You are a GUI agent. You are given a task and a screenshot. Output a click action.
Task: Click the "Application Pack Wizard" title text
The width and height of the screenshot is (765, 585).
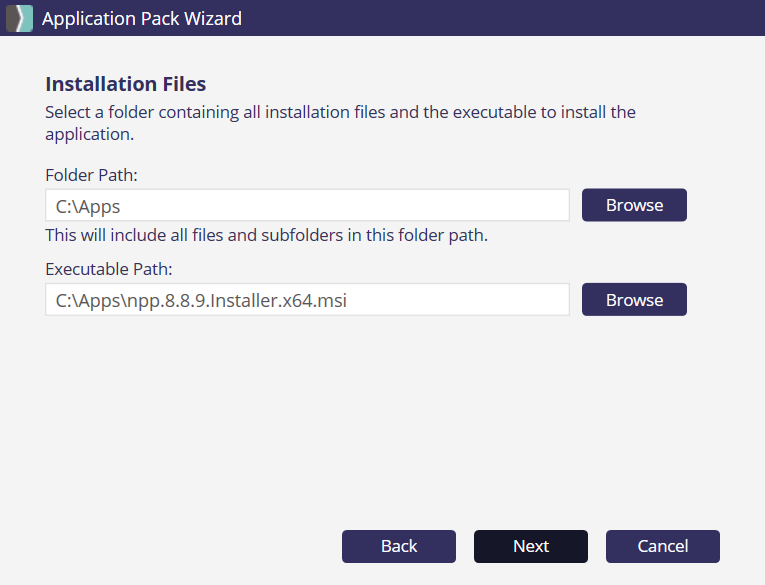142,18
